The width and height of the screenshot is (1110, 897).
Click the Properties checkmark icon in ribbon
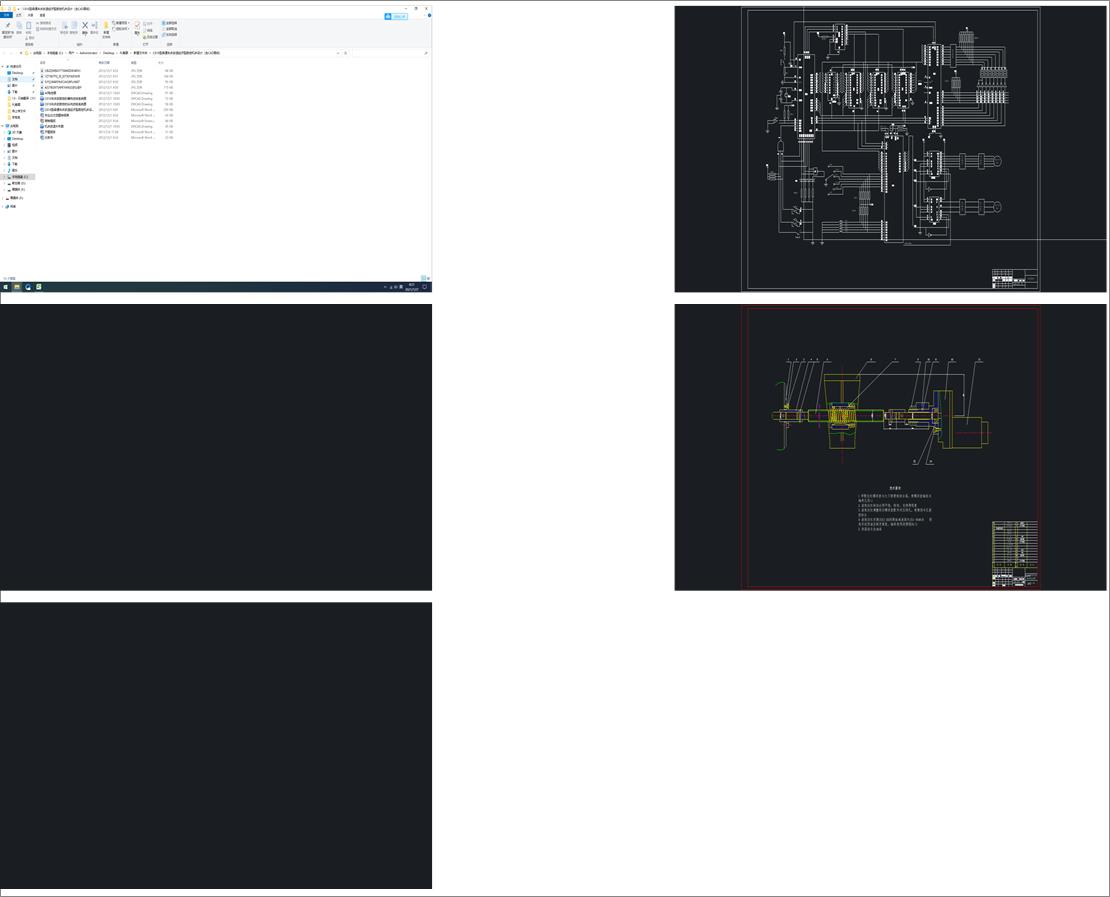pos(137,25)
